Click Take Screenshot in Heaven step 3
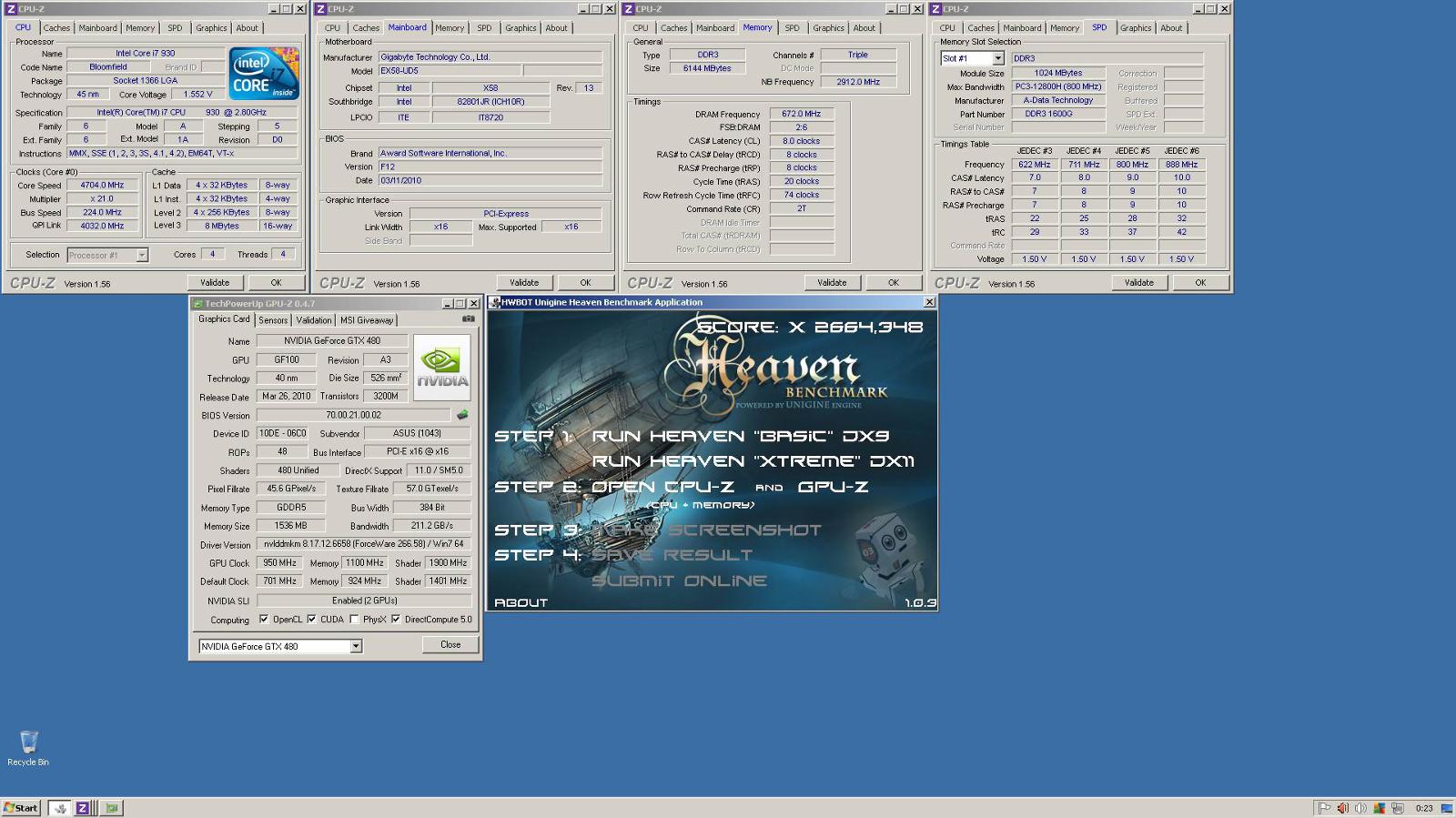The width and height of the screenshot is (1456, 818). click(706, 530)
